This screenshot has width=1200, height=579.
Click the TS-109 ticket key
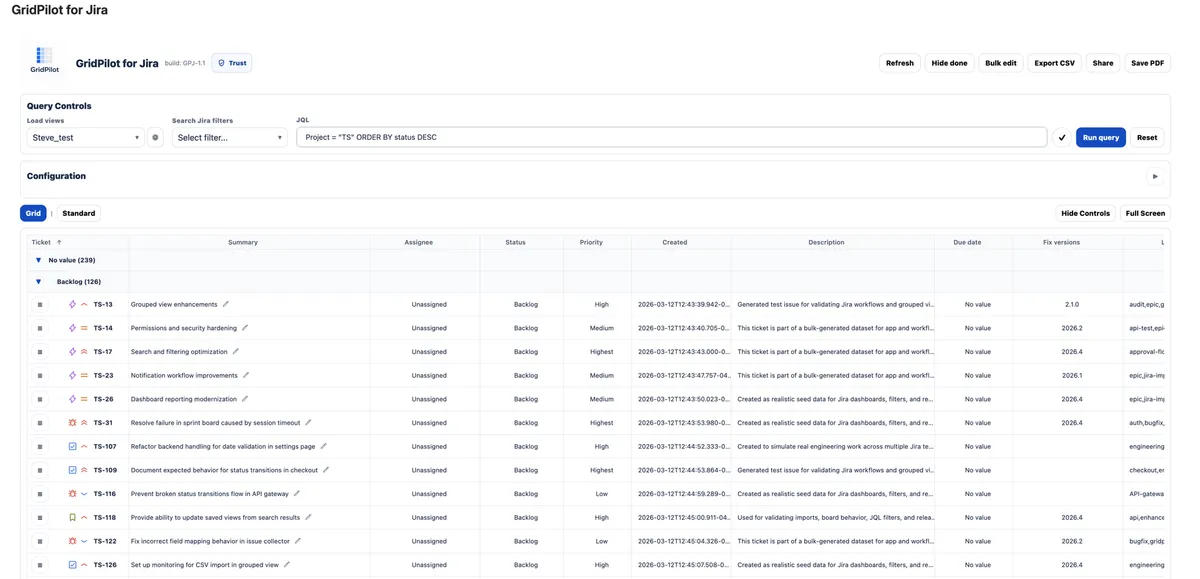click(x=105, y=470)
